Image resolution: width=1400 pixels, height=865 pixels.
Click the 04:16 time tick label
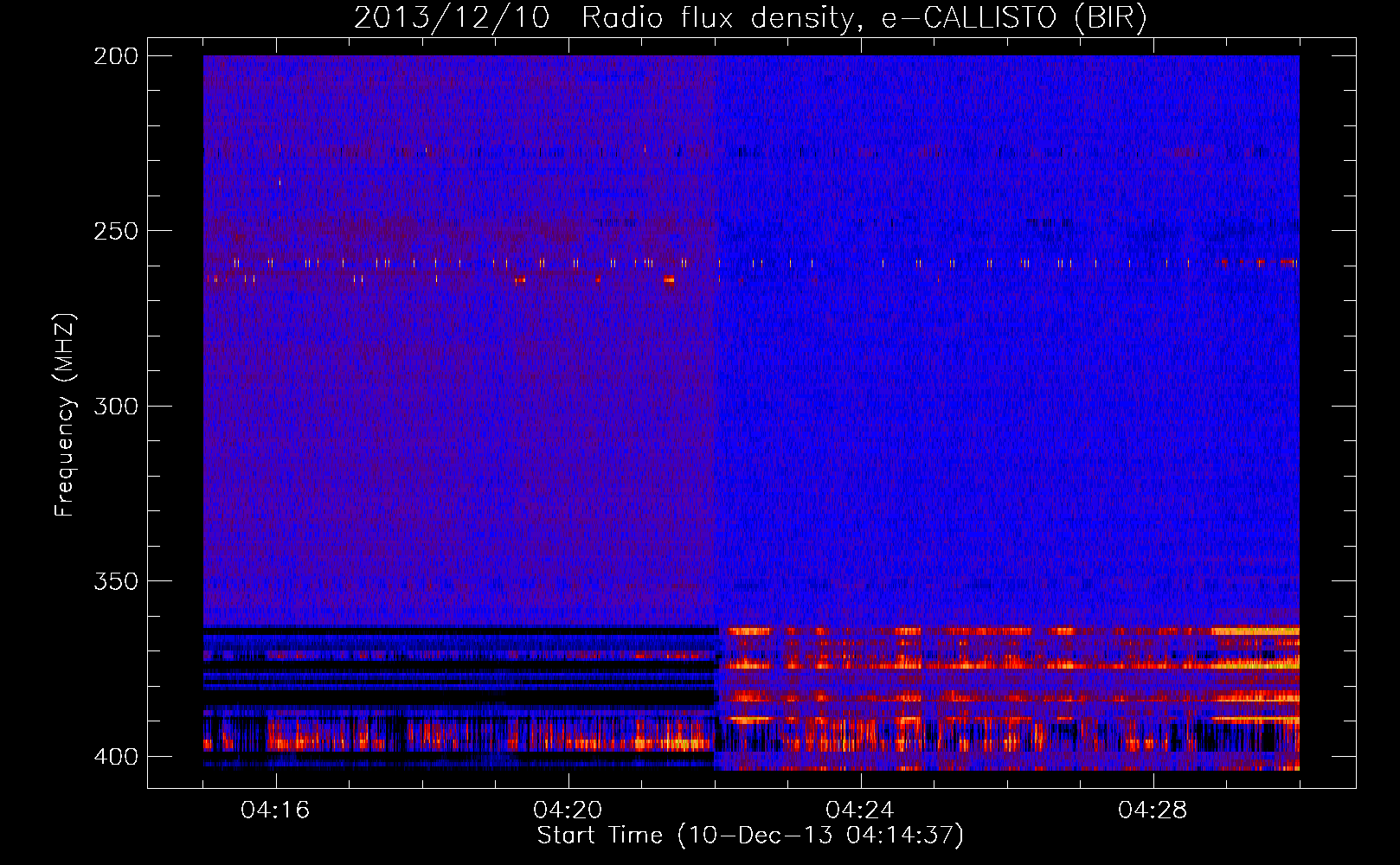[x=275, y=811]
